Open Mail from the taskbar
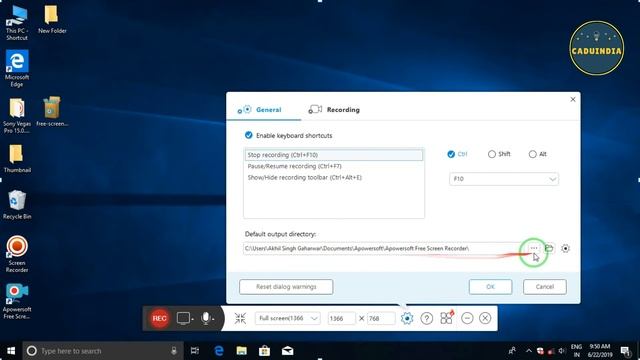Screen dimensions: 640x360 coord(287,351)
